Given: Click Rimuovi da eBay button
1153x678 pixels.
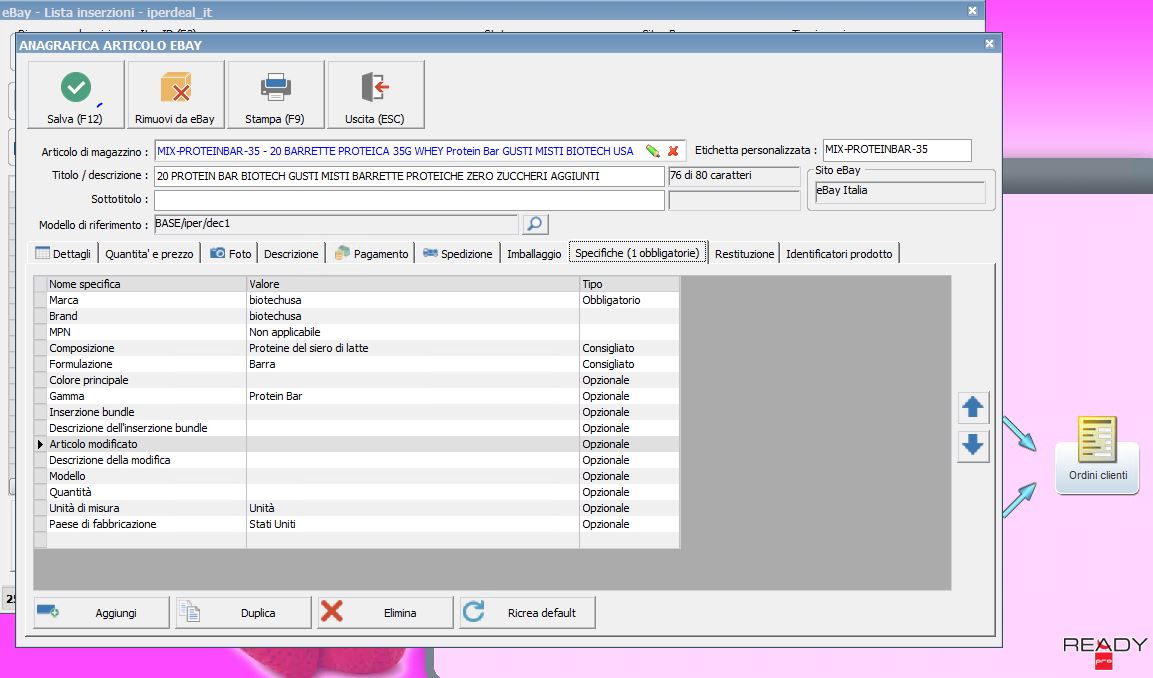Looking at the screenshot, I should click(176, 95).
